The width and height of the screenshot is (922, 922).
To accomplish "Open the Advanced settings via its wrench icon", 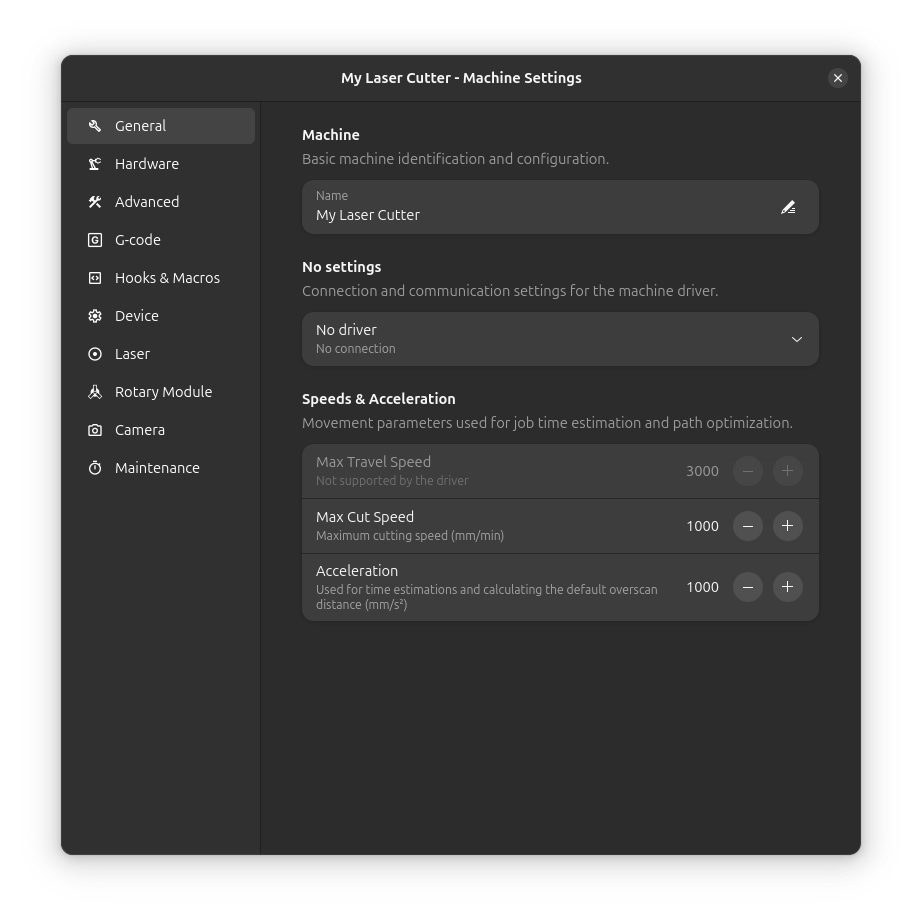I will pyautogui.click(x=94, y=201).
